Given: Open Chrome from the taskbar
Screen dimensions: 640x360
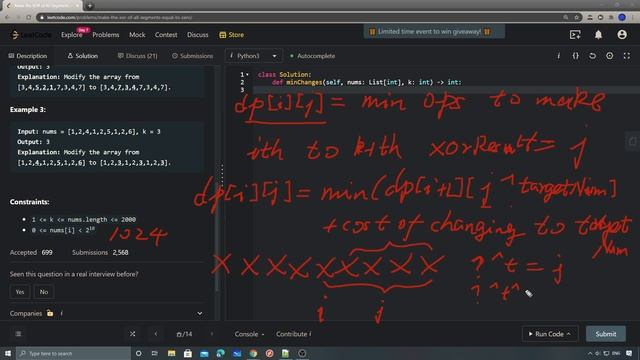Looking at the screenshot, I should [x=253, y=353].
